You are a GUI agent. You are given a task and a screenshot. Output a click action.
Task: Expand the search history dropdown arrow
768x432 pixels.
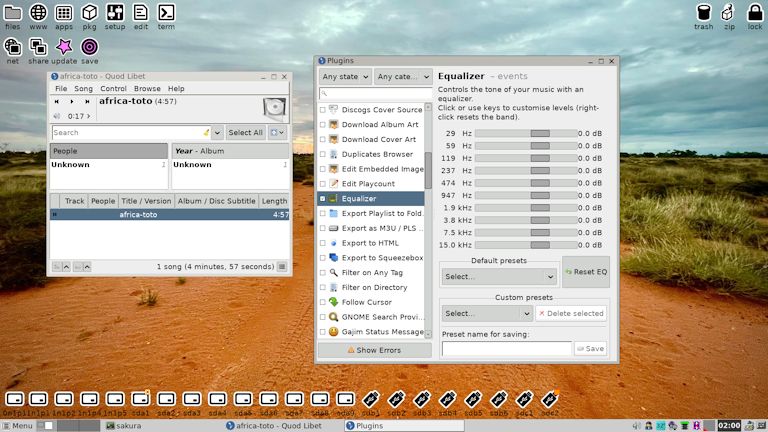pyautogui.click(x=217, y=132)
